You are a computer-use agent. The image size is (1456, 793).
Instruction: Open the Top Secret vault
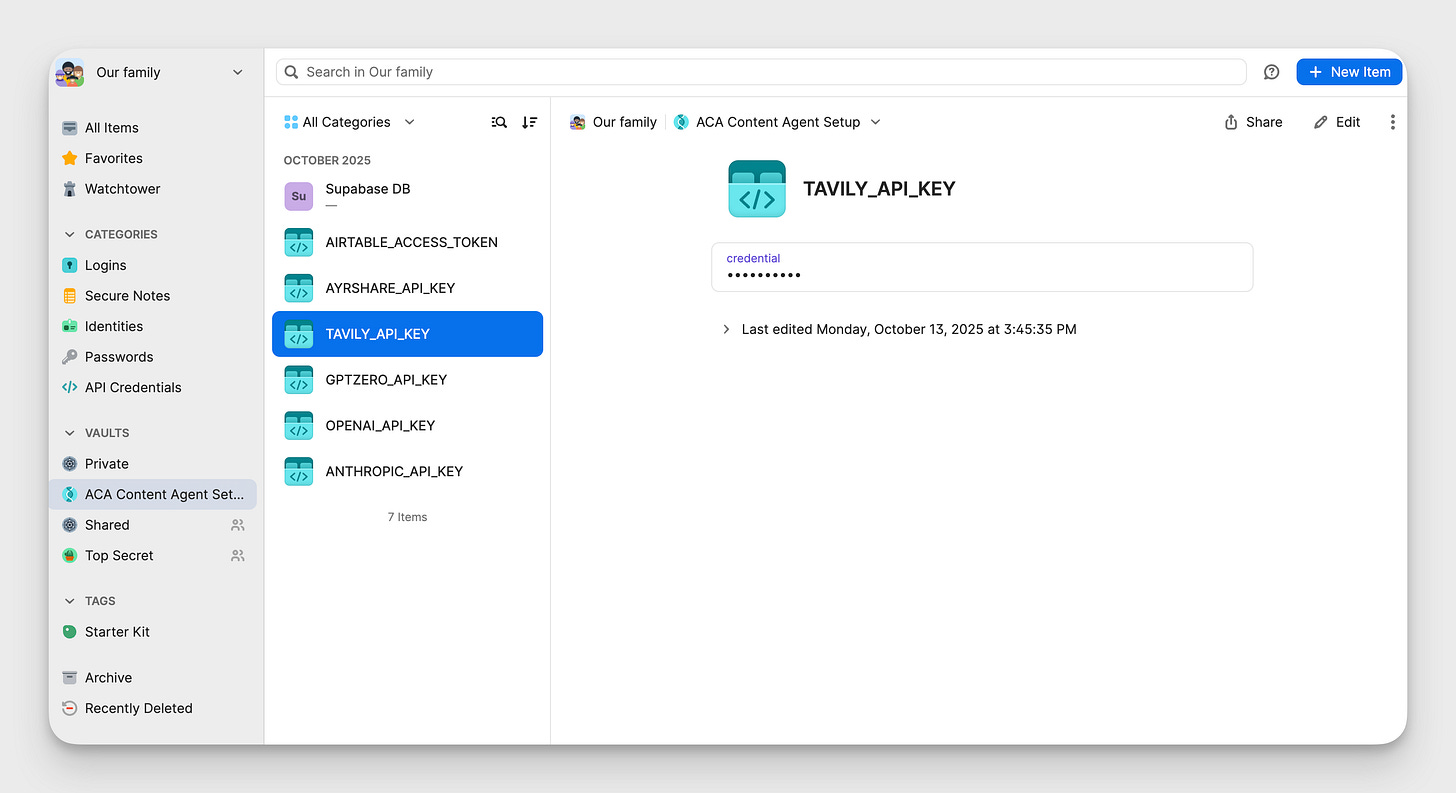tap(152, 555)
